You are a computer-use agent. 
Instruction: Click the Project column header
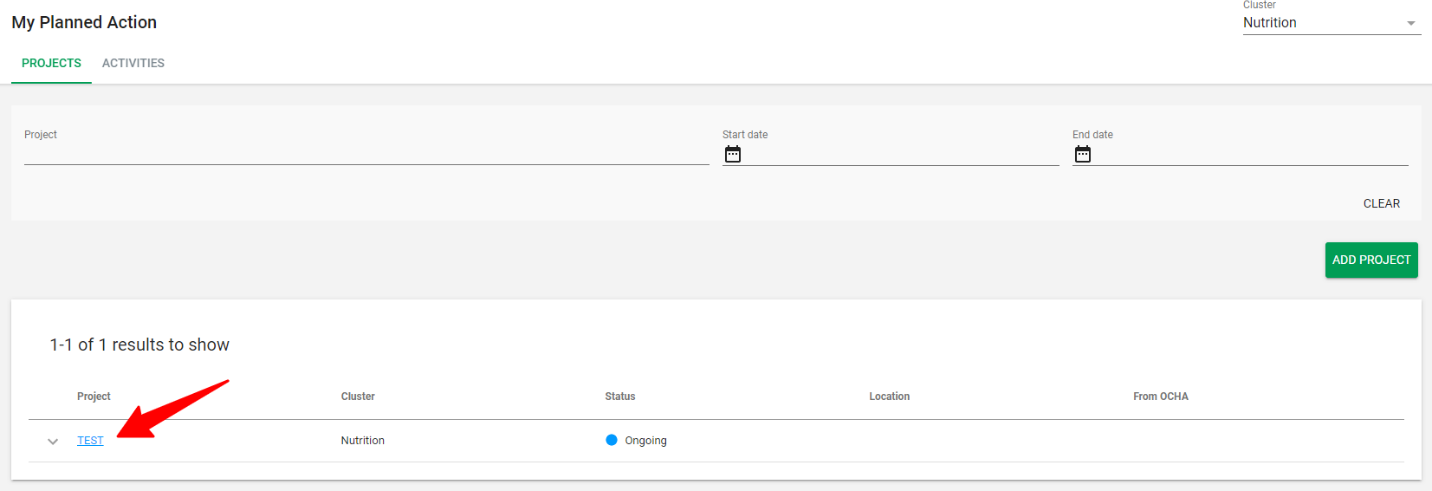pyautogui.click(x=94, y=397)
